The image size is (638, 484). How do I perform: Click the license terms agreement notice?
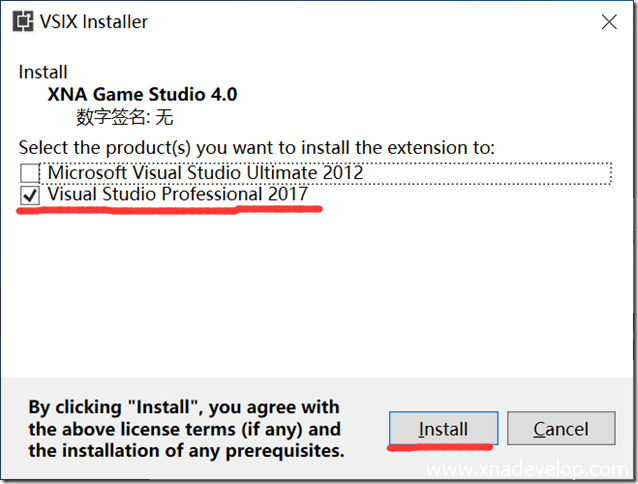point(185,429)
